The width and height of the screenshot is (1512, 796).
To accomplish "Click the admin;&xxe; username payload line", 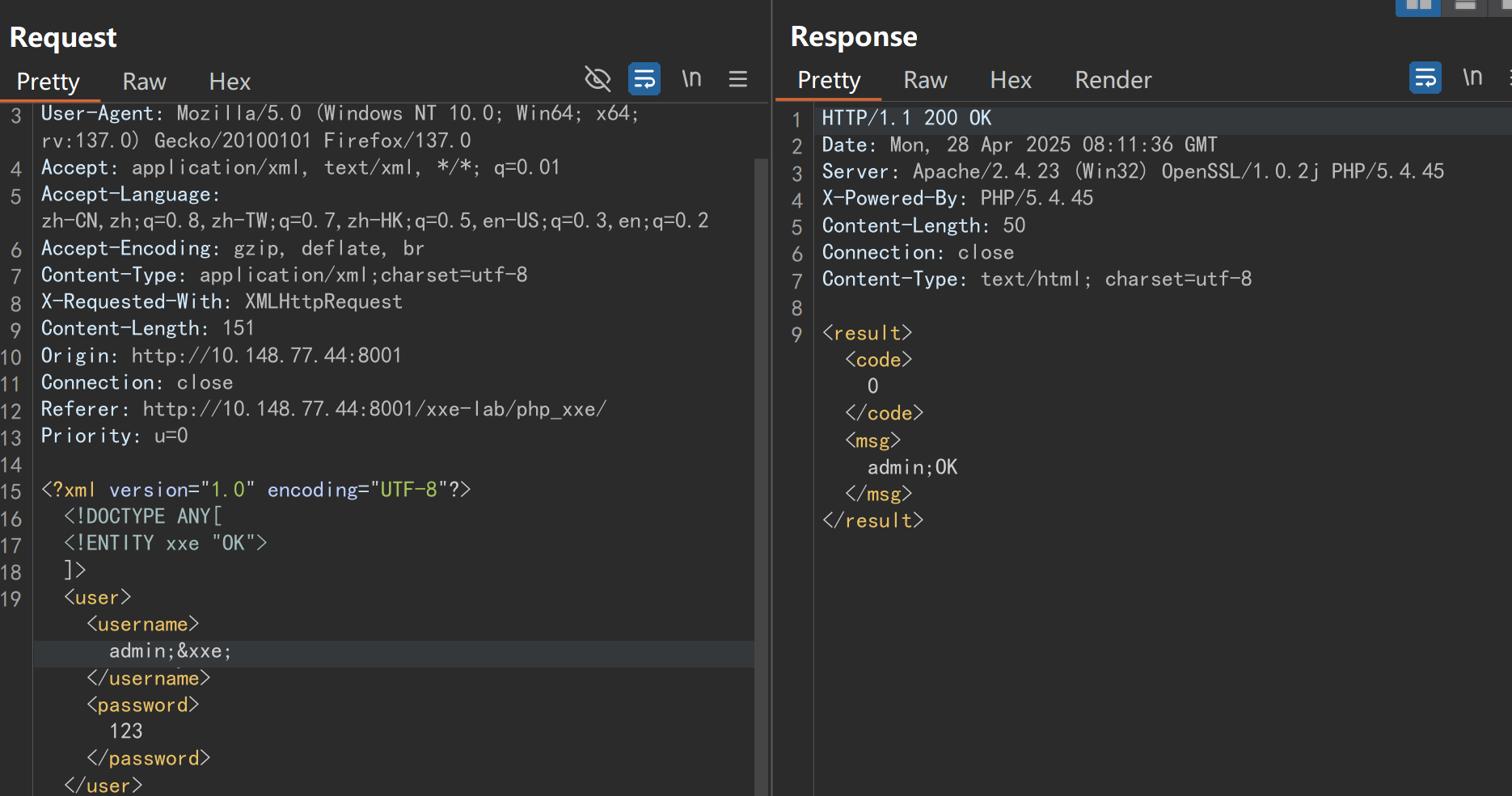I will [171, 651].
